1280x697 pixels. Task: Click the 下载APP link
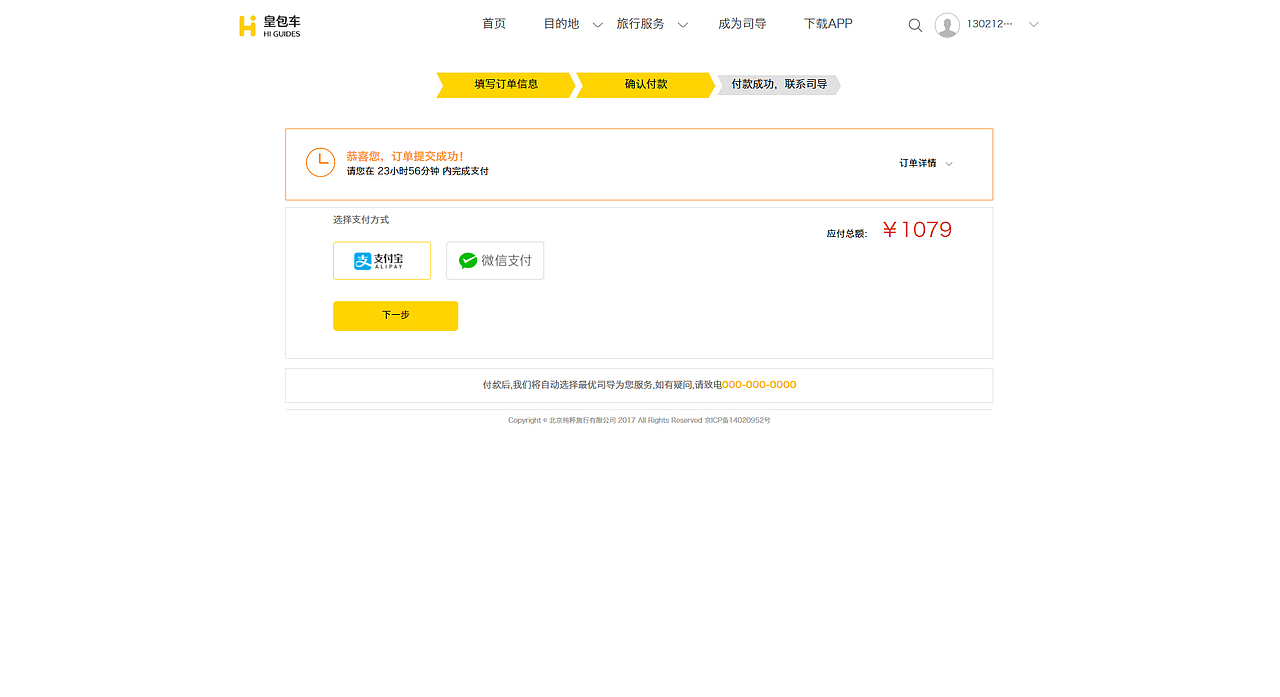[828, 23]
